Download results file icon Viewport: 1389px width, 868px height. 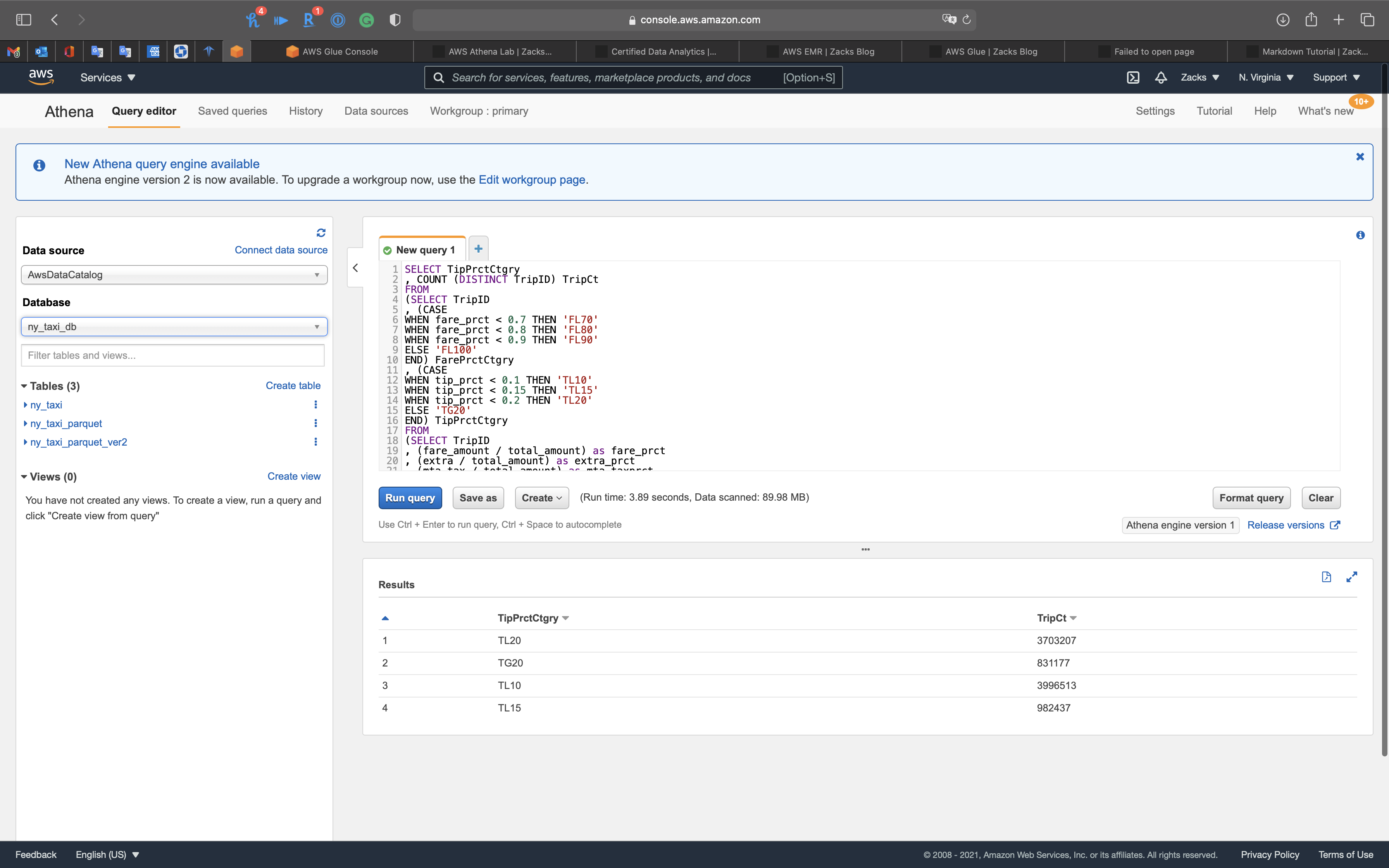pyautogui.click(x=1326, y=577)
